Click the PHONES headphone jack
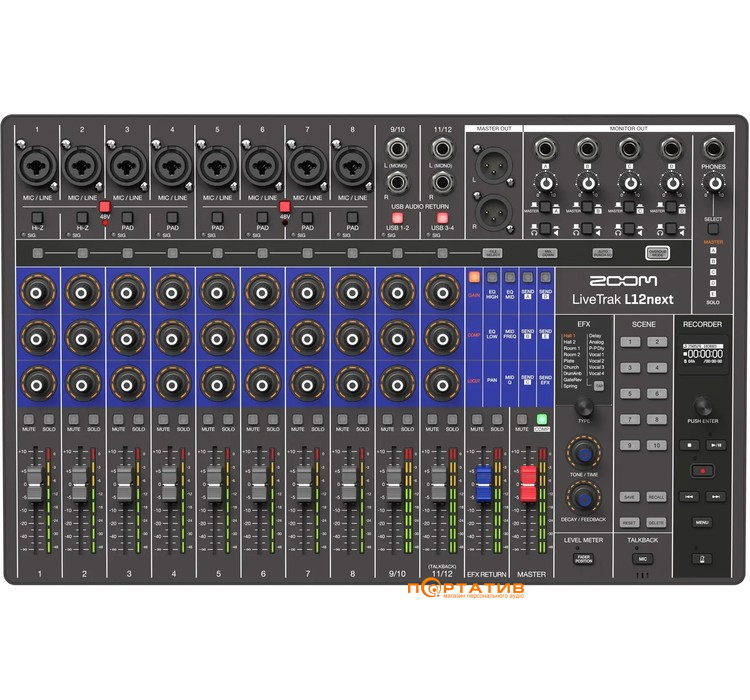Screen dimensions: 750x700 (713, 148)
